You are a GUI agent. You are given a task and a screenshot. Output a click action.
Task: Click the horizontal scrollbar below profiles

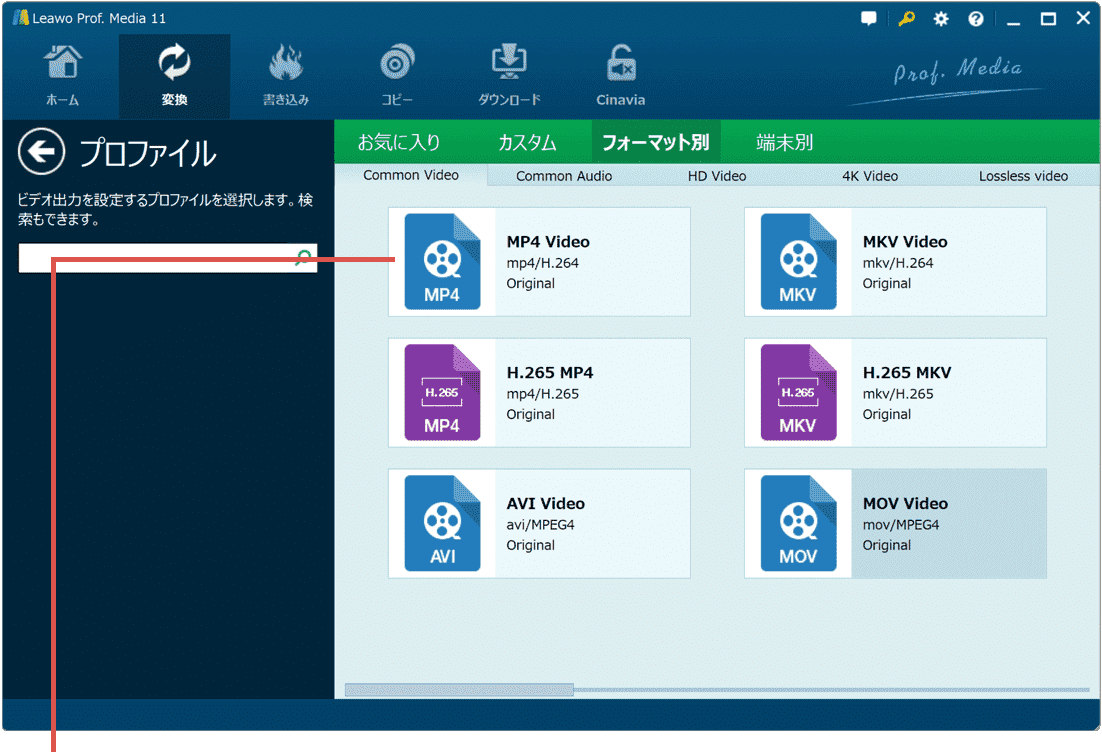(x=459, y=689)
